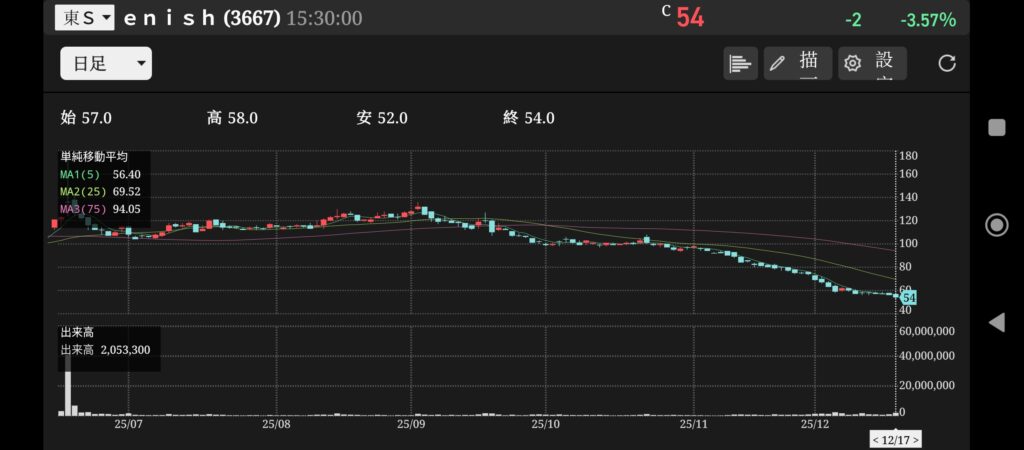
Task: Expand the 日足 timeframe dropdown
Action: coord(105,63)
